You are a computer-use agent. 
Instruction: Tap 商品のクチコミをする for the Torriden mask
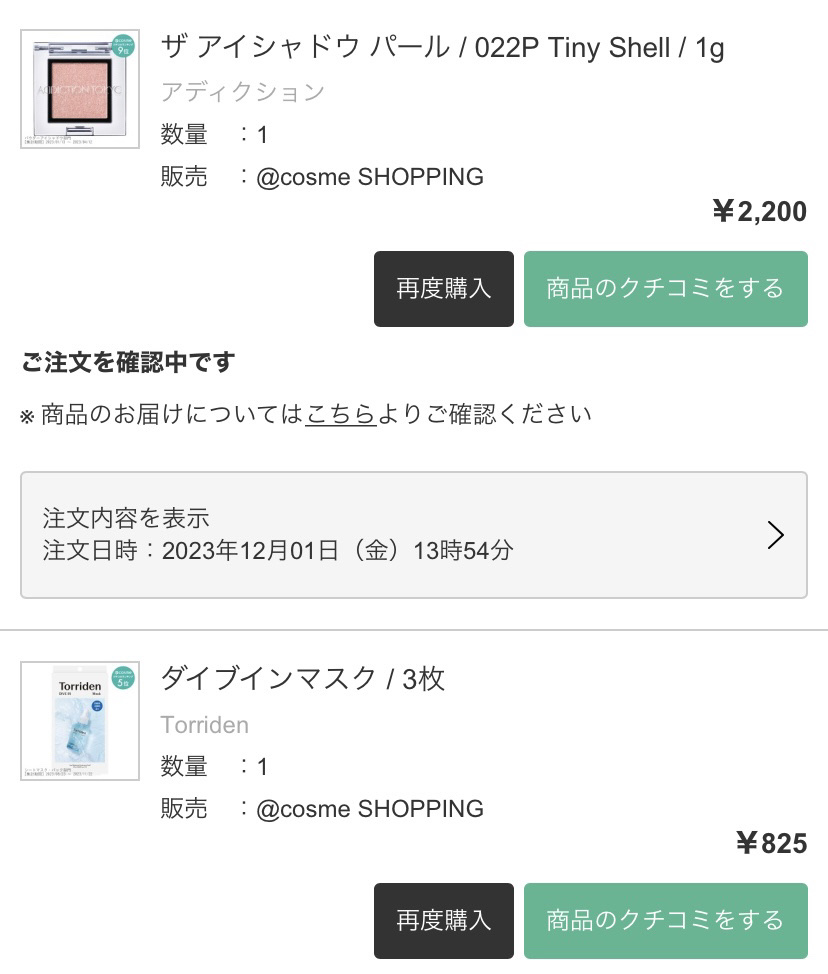coord(665,920)
